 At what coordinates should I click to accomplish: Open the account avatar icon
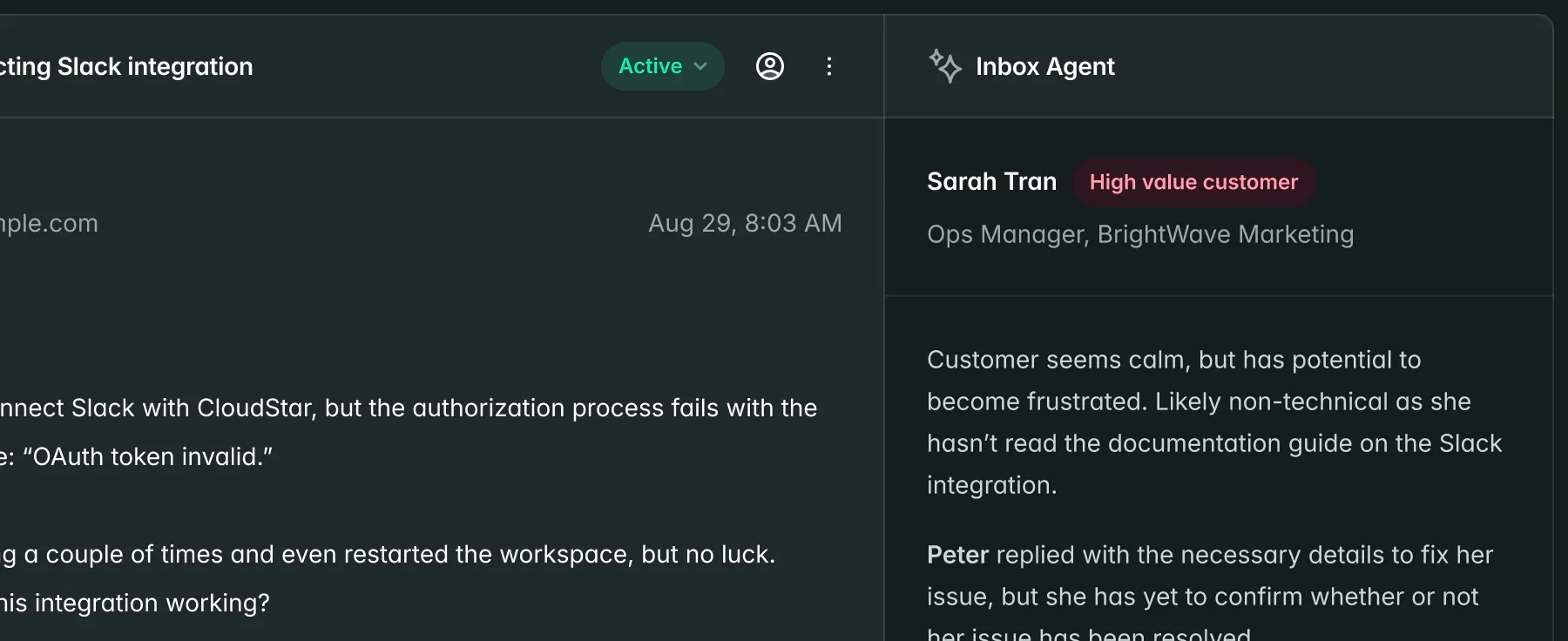(x=770, y=65)
